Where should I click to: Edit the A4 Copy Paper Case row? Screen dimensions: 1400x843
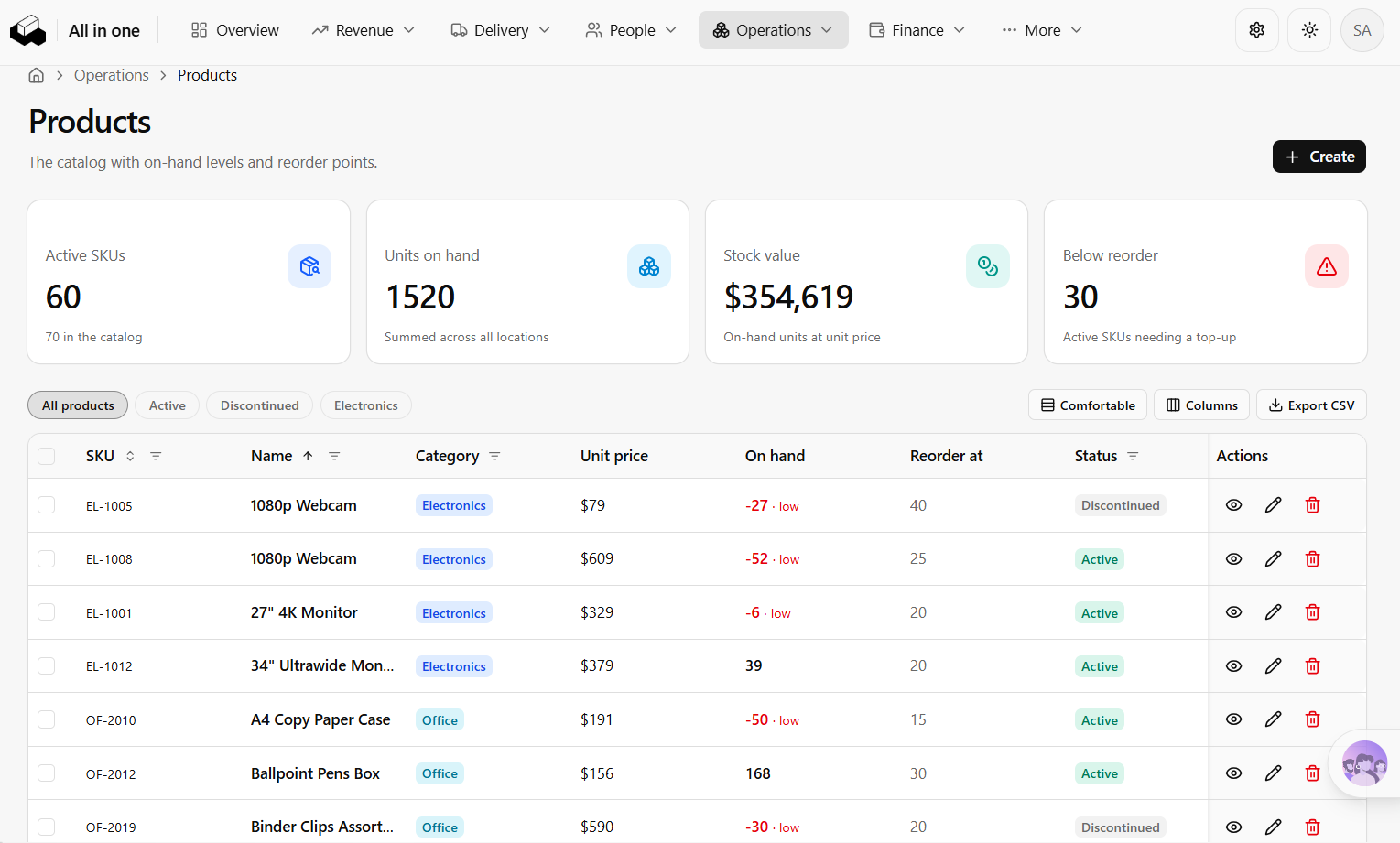point(1273,719)
